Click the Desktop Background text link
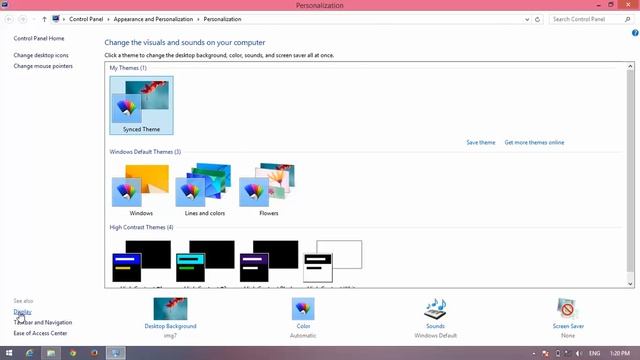This screenshot has height=360, width=640. pos(170,326)
